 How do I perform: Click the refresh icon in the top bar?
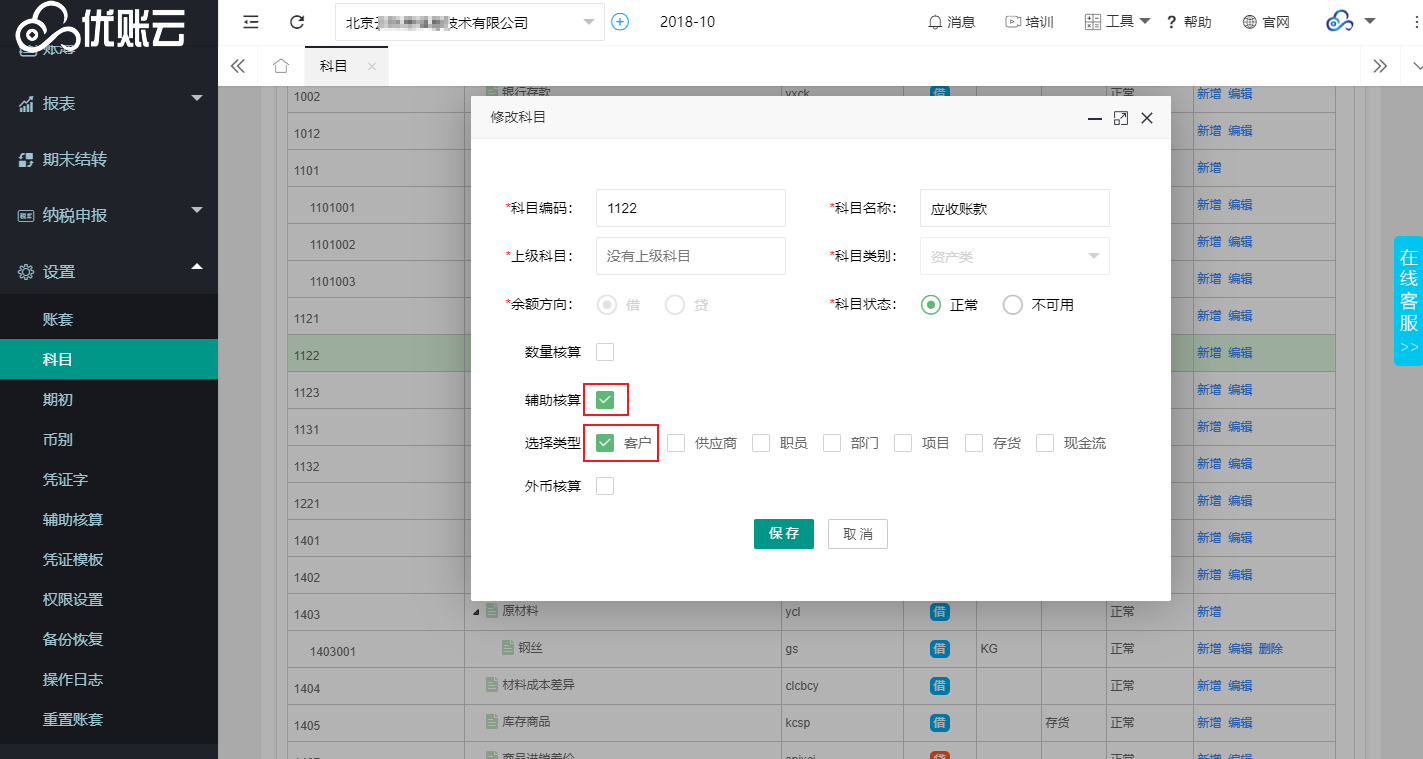[296, 22]
